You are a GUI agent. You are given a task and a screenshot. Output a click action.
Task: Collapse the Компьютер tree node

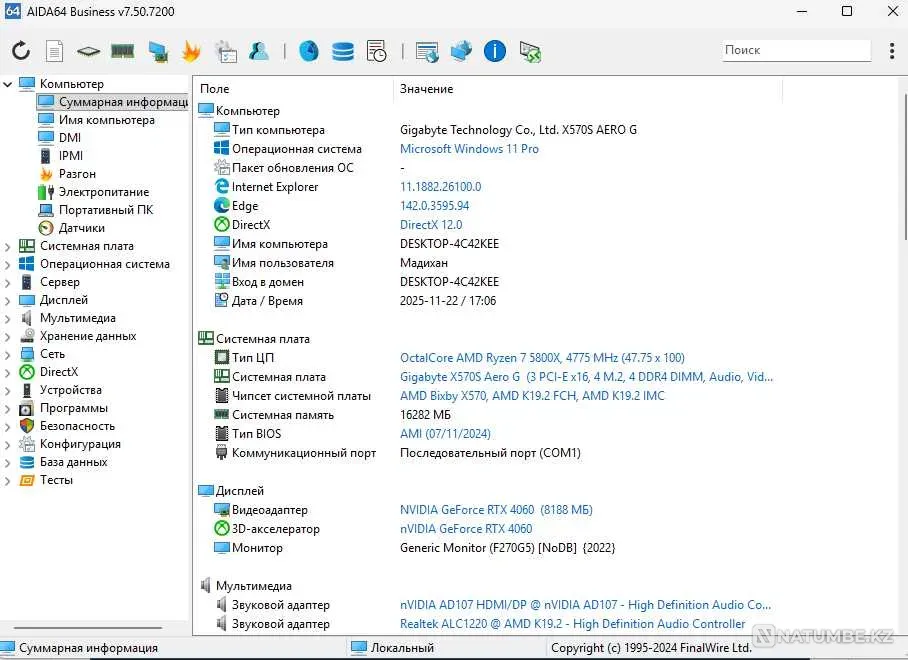click(8, 84)
